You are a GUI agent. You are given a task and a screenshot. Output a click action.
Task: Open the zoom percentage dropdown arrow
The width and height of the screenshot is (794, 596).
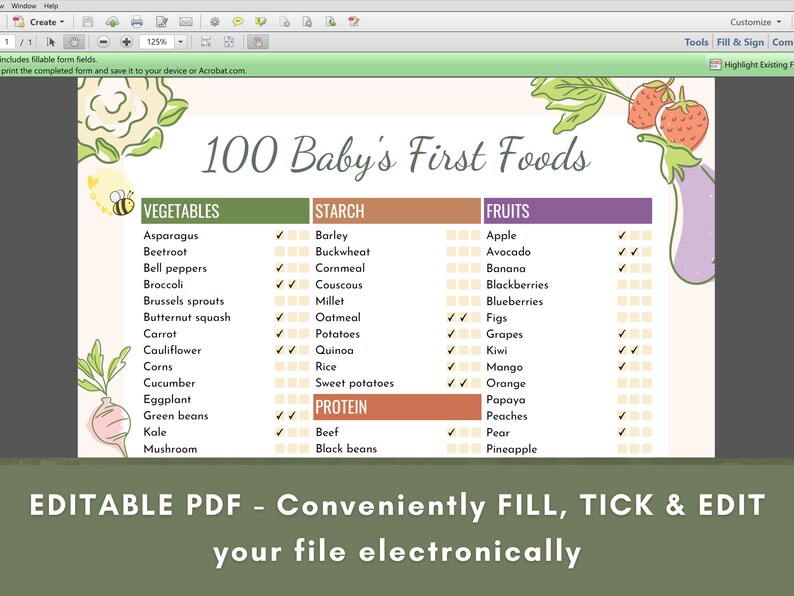(180, 42)
